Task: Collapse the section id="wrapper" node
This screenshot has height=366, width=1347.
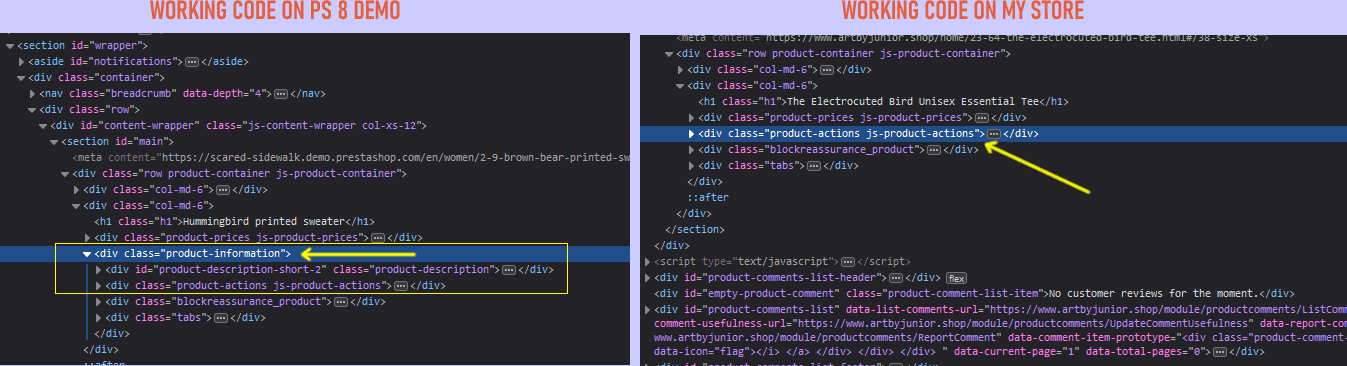Action: pyautogui.click(x=11, y=46)
